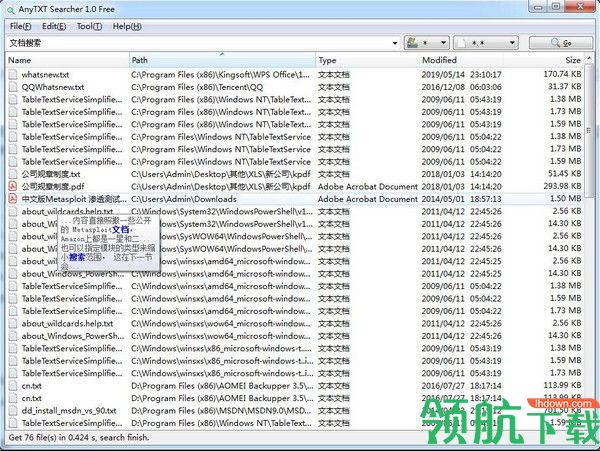Select the QQWhatsnew.txt file name
600x451 pixels.
click(53, 87)
